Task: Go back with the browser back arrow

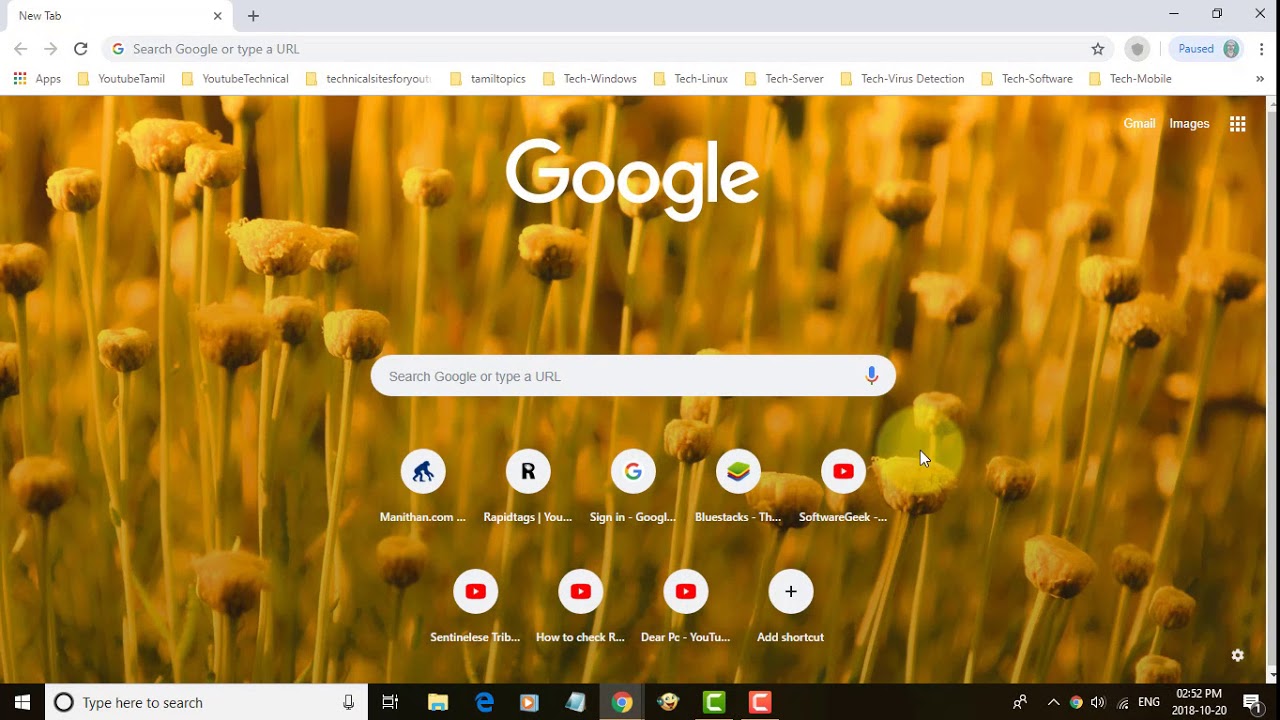Action: tap(20, 49)
